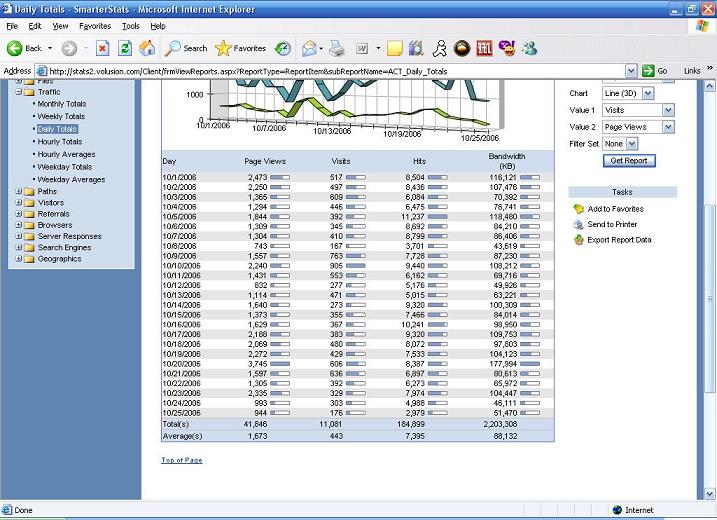The height and width of the screenshot is (520, 717).
Task: Open the Tools menu
Action: pyautogui.click(x=131, y=26)
